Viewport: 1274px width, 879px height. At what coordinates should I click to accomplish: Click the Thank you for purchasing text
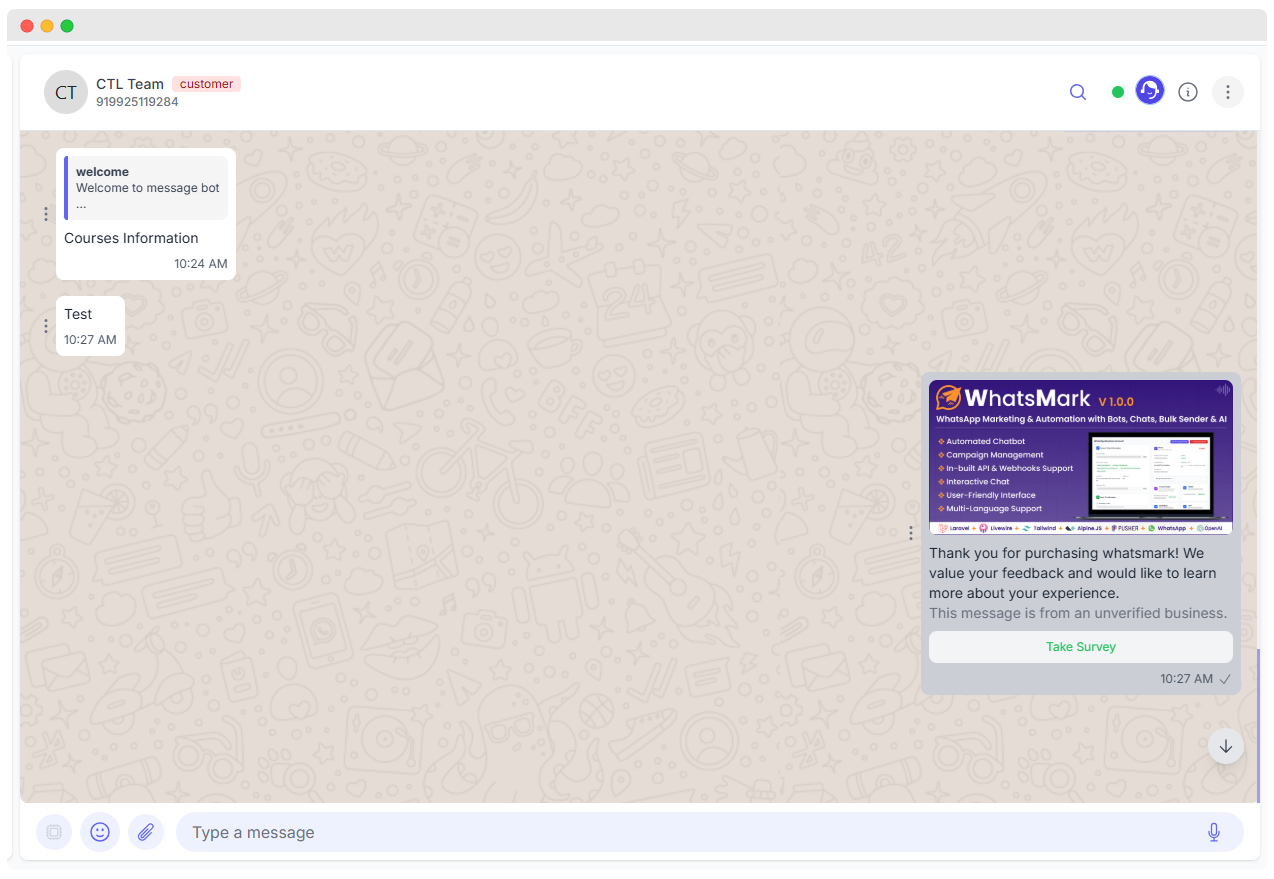tap(1073, 573)
